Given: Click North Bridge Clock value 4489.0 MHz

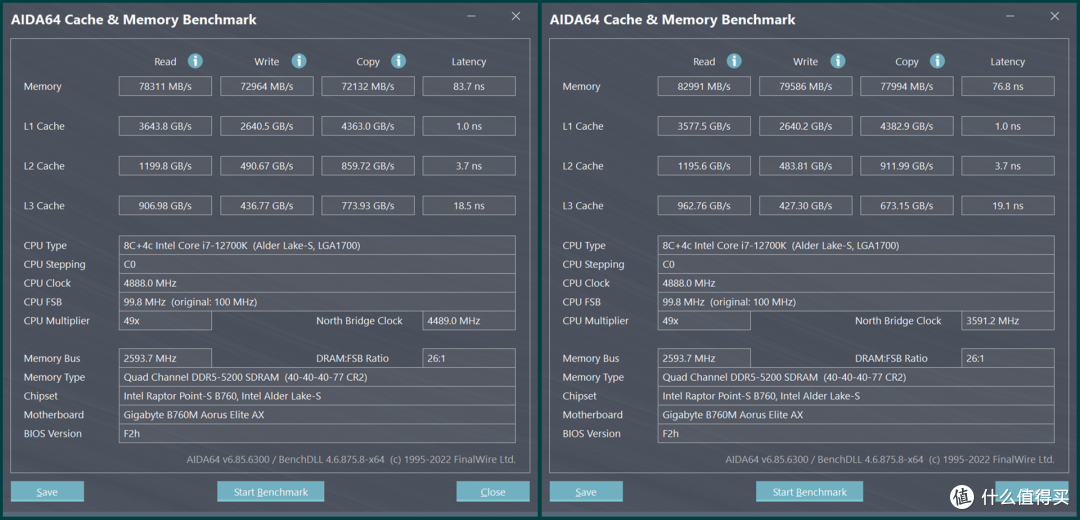Looking at the screenshot, I should tap(469, 321).
